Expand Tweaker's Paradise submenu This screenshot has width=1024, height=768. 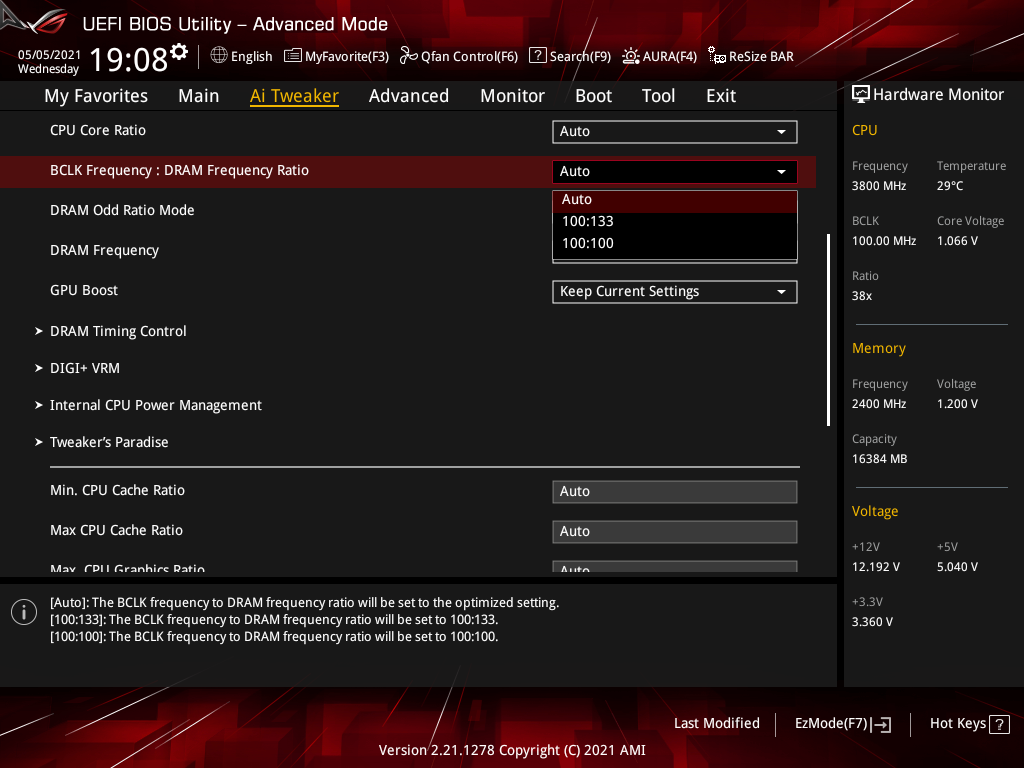click(109, 442)
